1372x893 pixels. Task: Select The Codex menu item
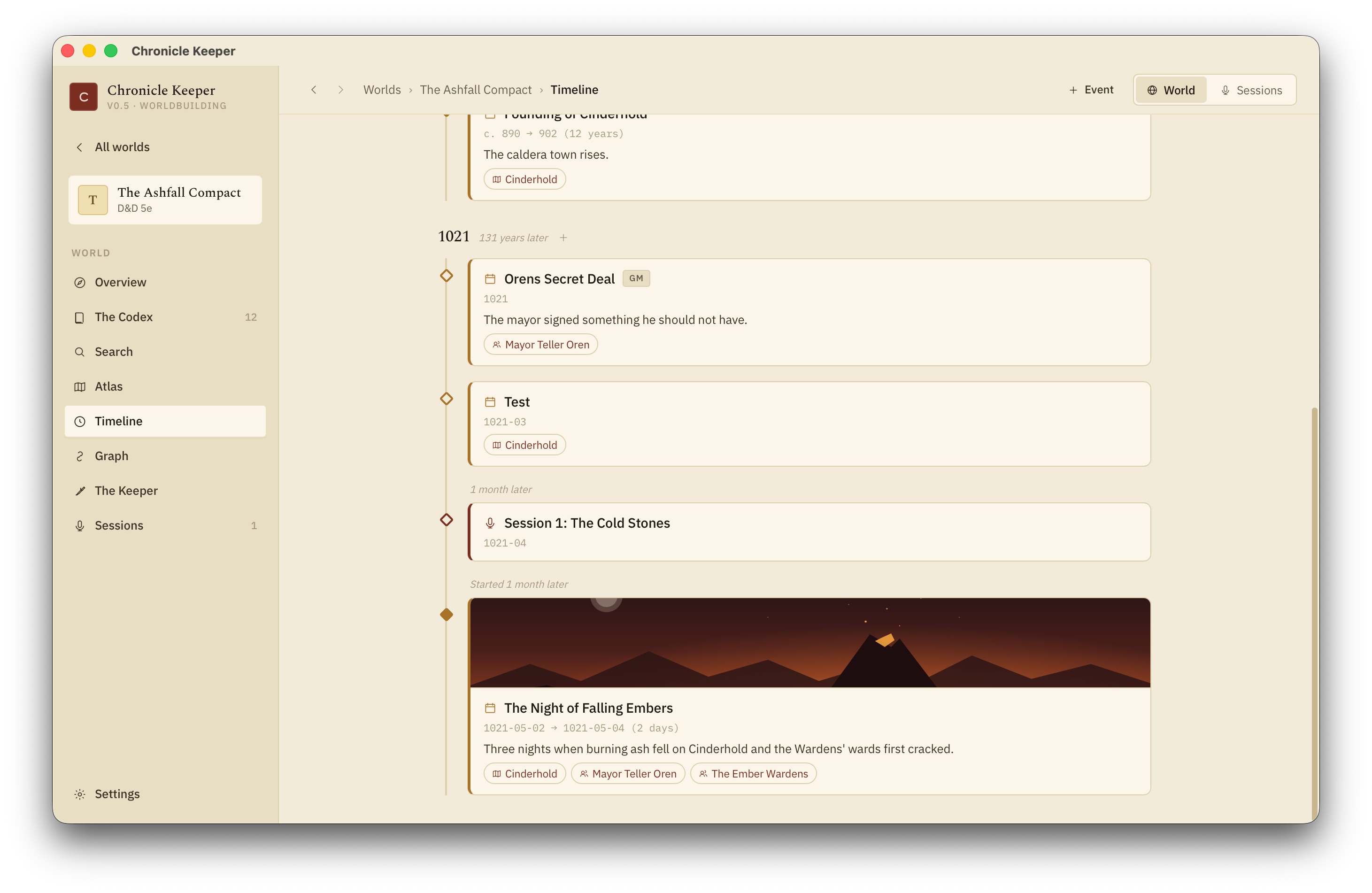coord(165,317)
